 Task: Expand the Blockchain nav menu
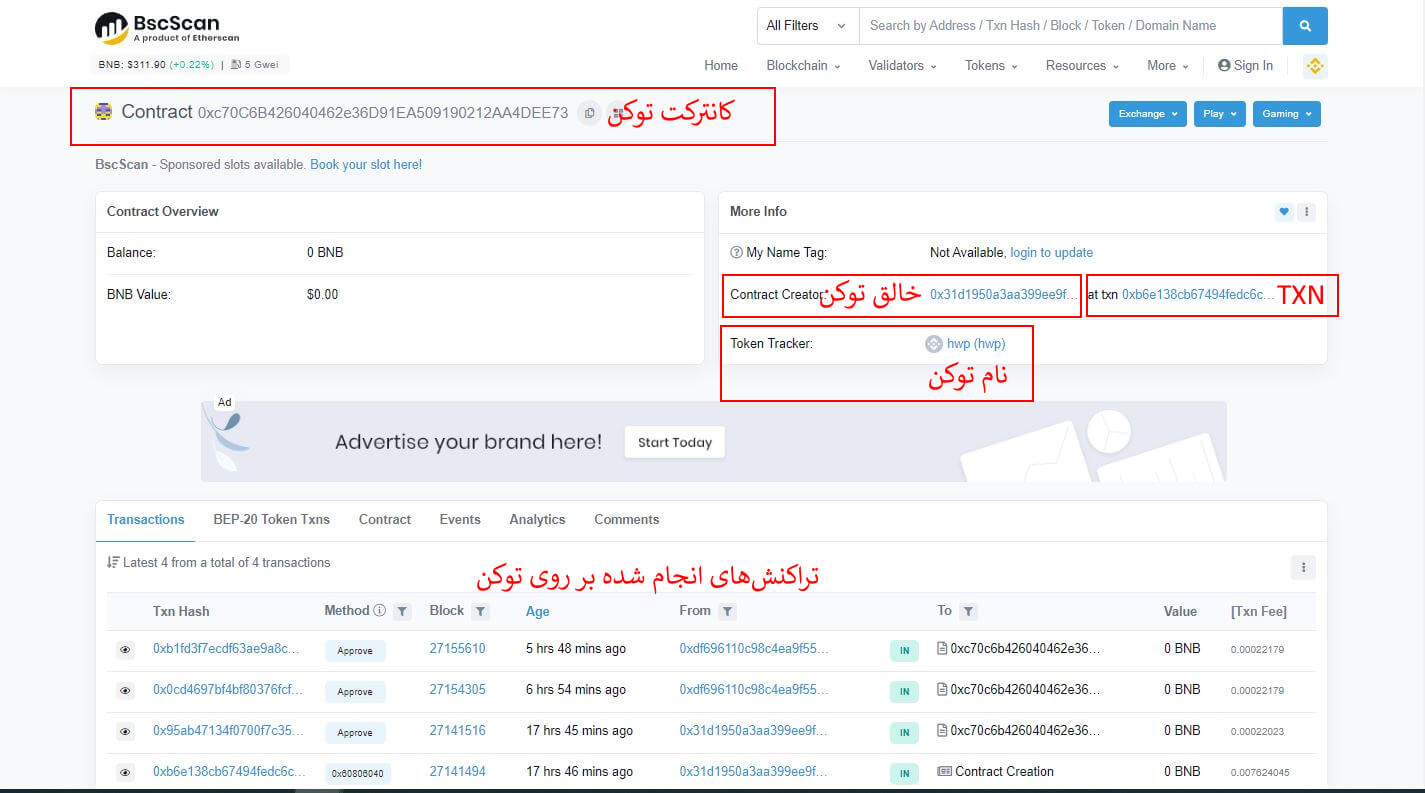(803, 66)
